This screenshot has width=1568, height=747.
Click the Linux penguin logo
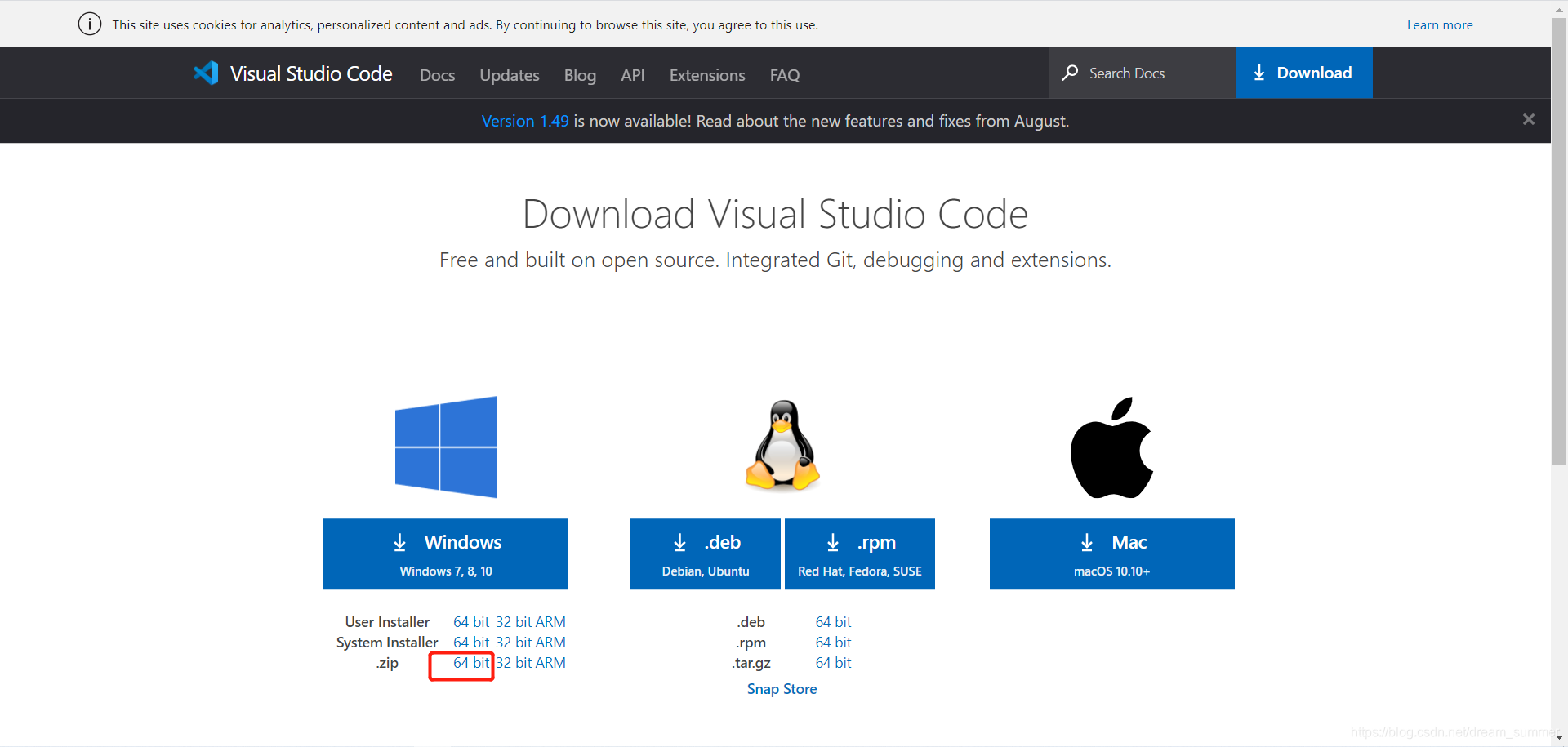pos(782,446)
